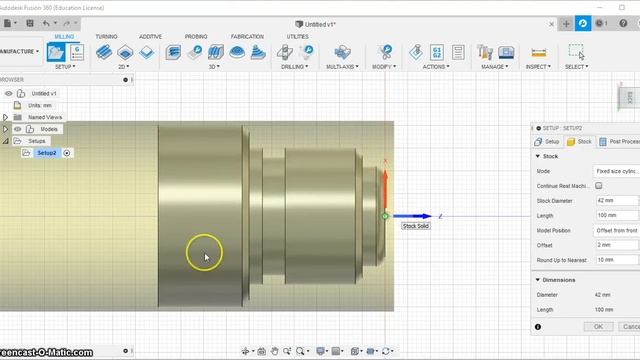The width and height of the screenshot is (640, 360).
Task: Select the Drill tool
Action: (284, 52)
